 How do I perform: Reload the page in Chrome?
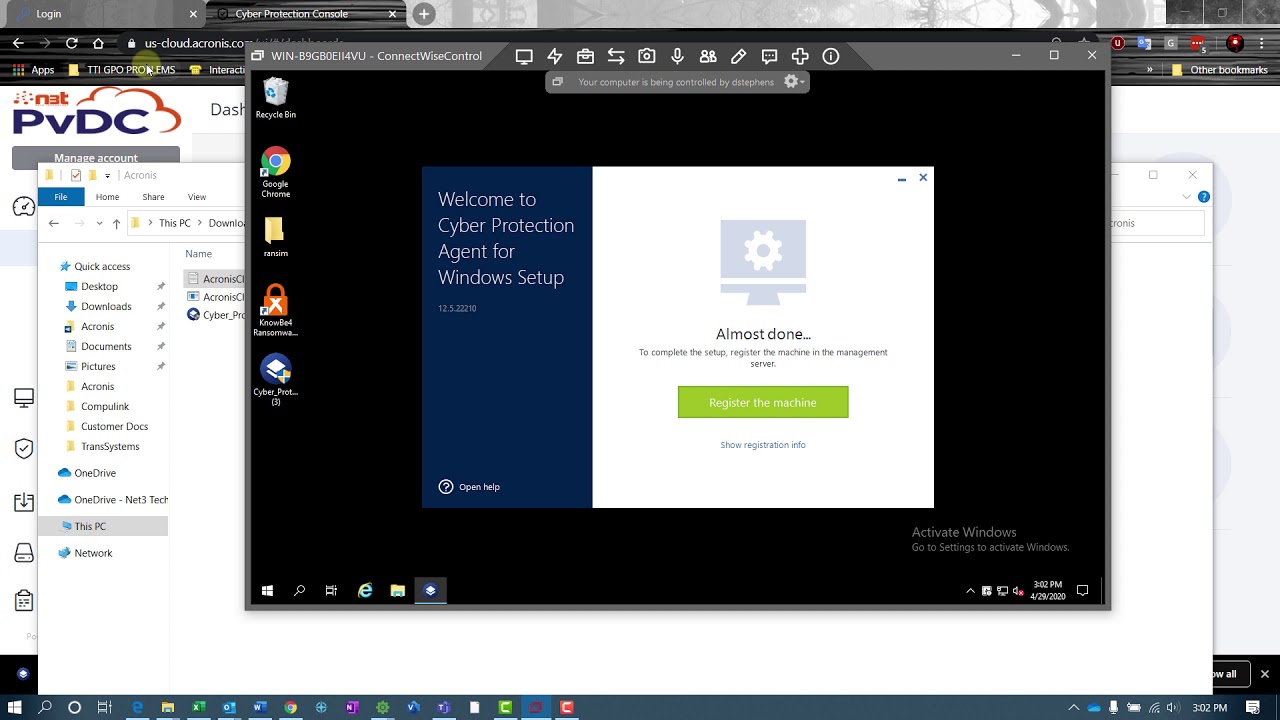71,43
